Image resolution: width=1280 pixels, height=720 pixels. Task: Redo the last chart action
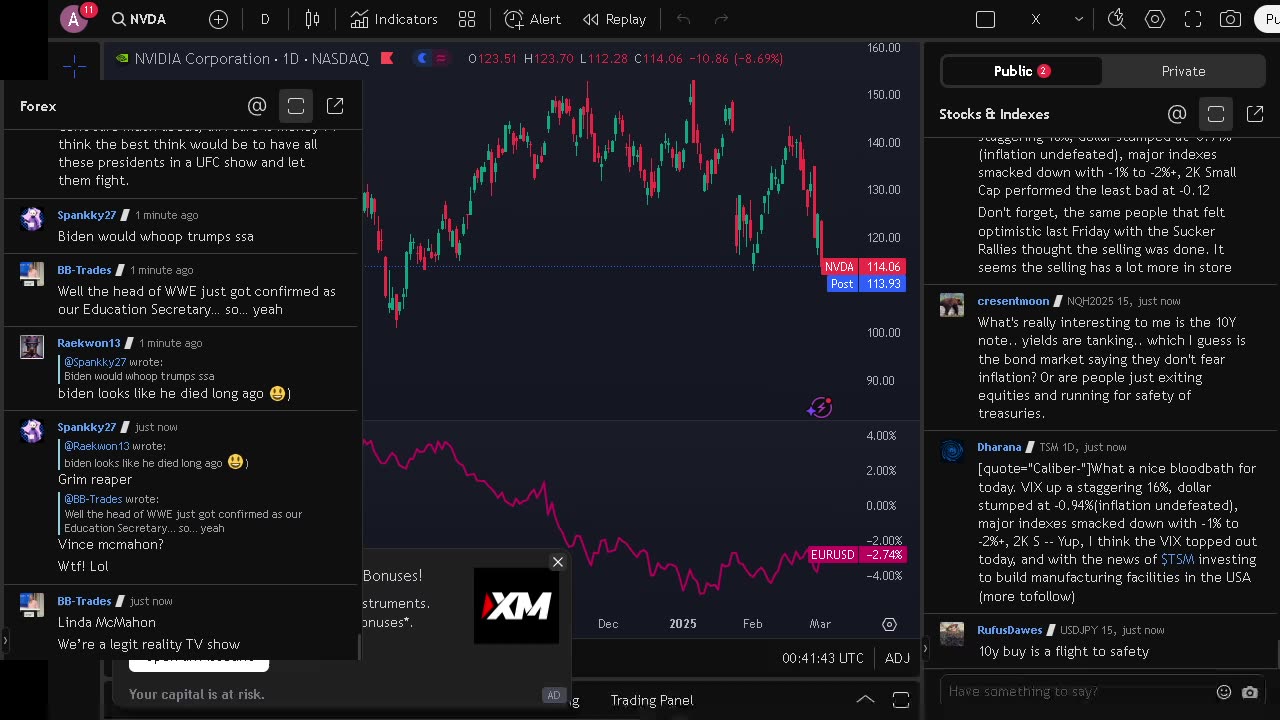tap(722, 19)
